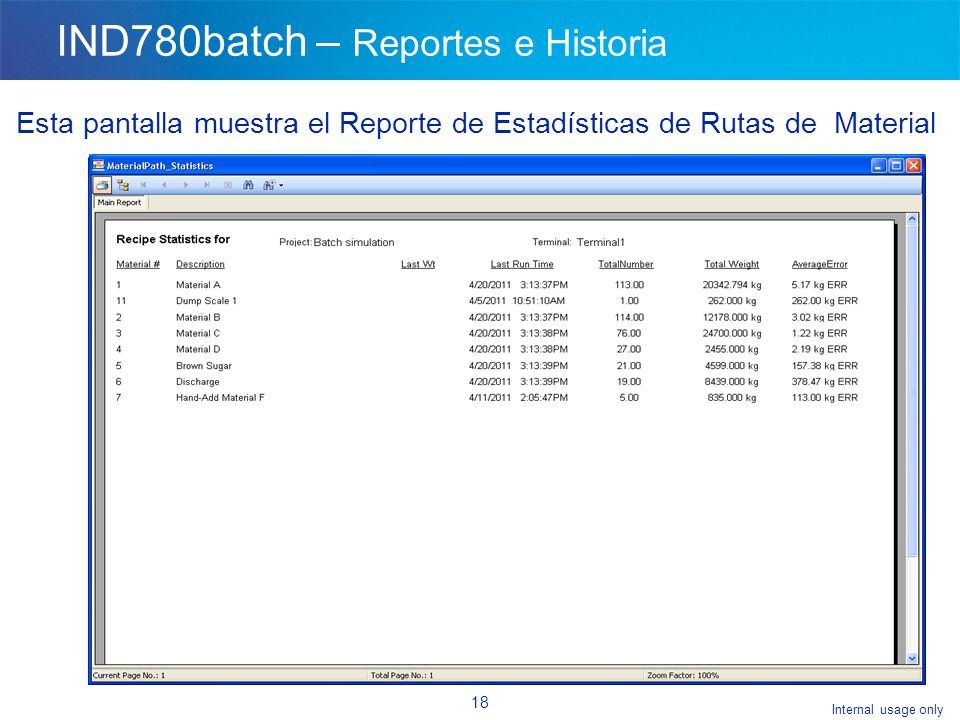
Task: Click the "AverageError" column header
Action: [820, 264]
